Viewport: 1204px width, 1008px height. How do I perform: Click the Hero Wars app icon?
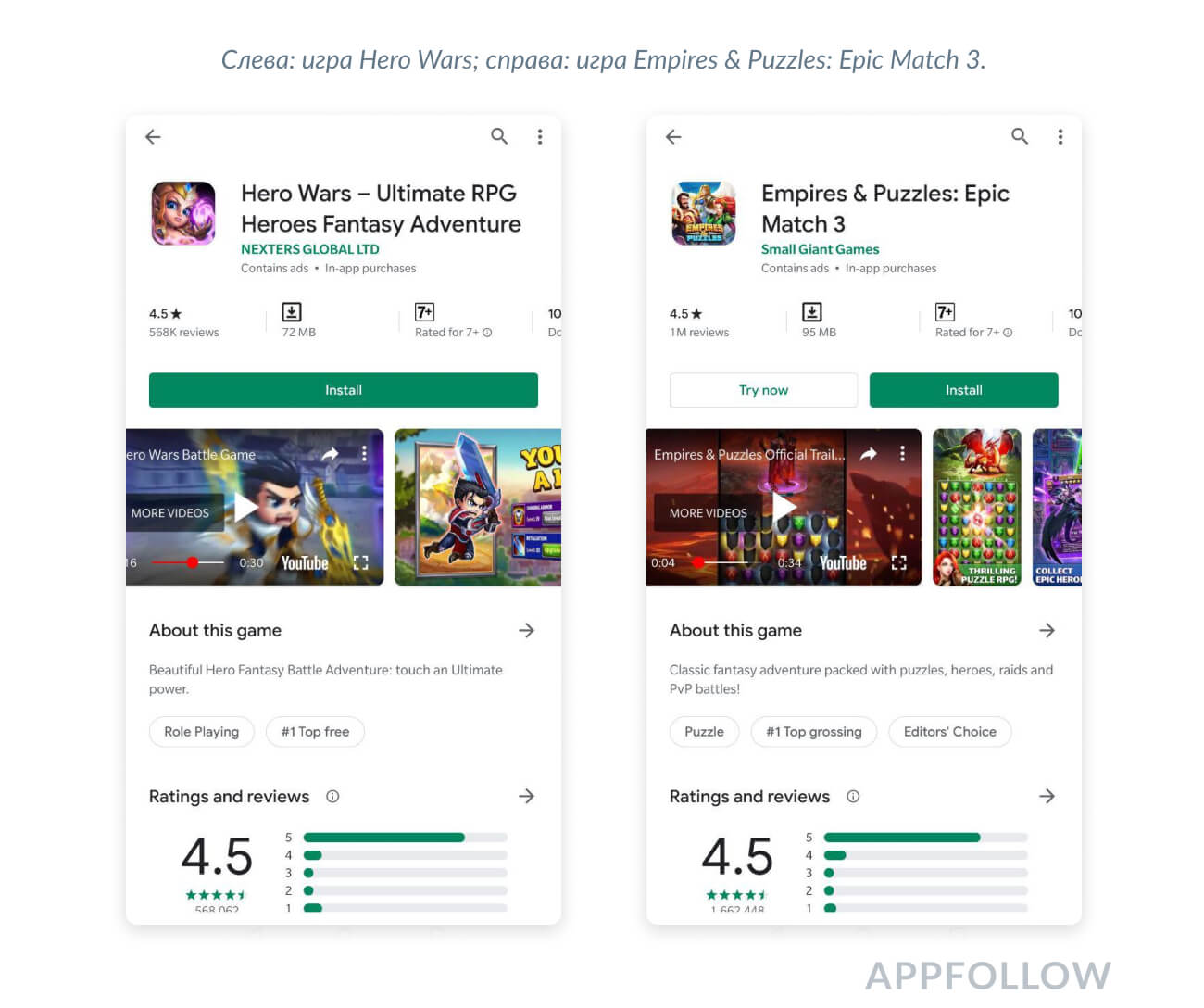[x=183, y=213]
